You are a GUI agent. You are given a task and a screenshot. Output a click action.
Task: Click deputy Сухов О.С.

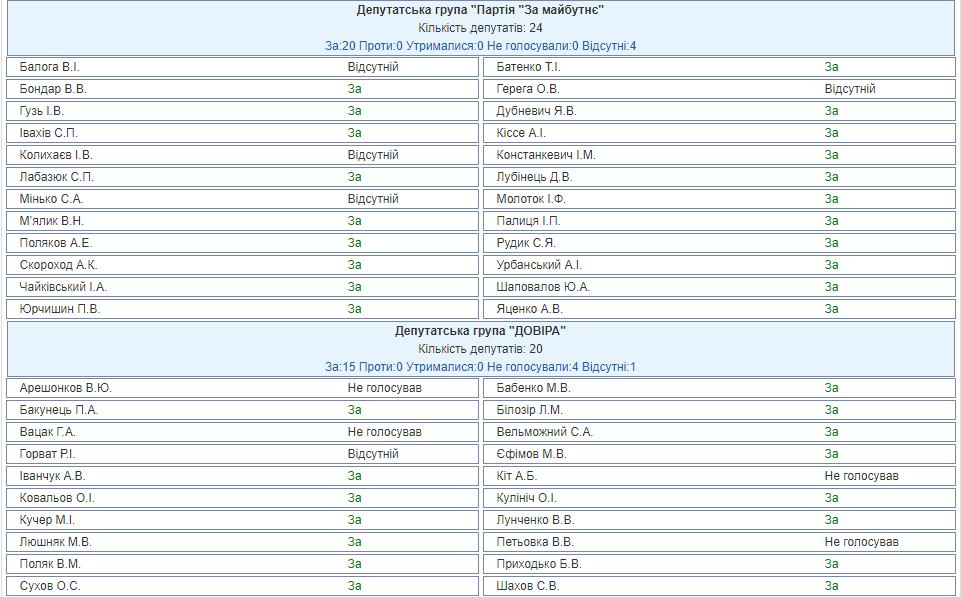coord(50,586)
